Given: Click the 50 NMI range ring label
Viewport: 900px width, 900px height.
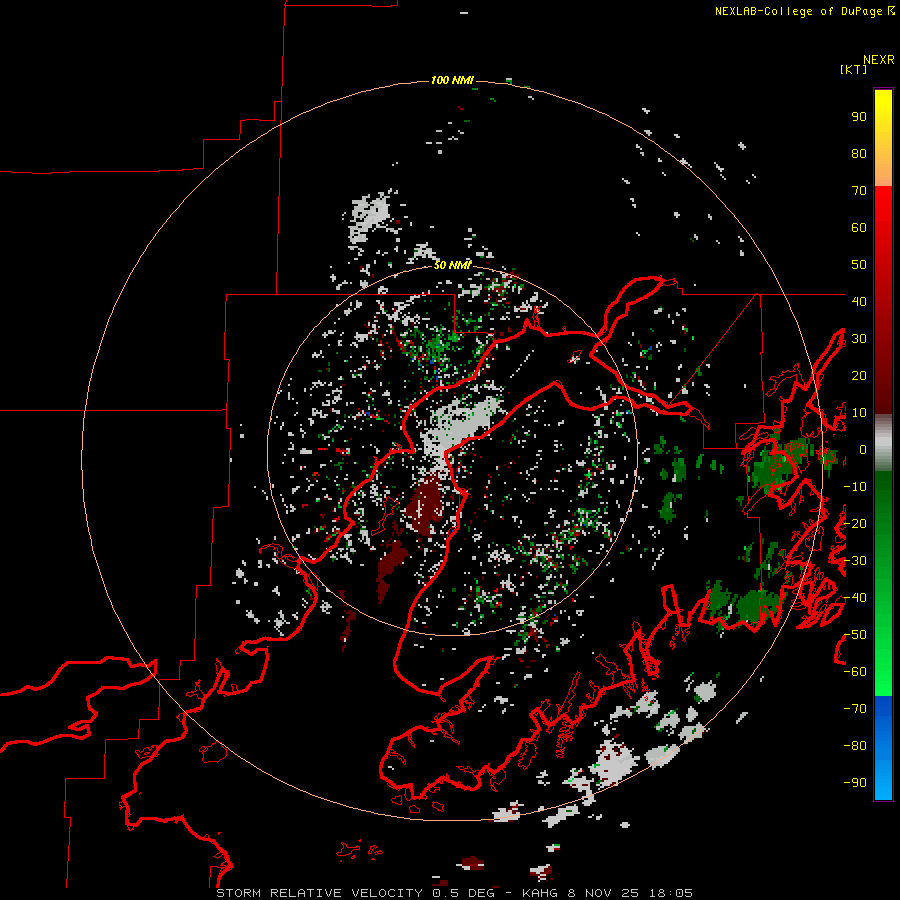Looking at the screenshot, I should pyautogui.click(x=452, y=265).
